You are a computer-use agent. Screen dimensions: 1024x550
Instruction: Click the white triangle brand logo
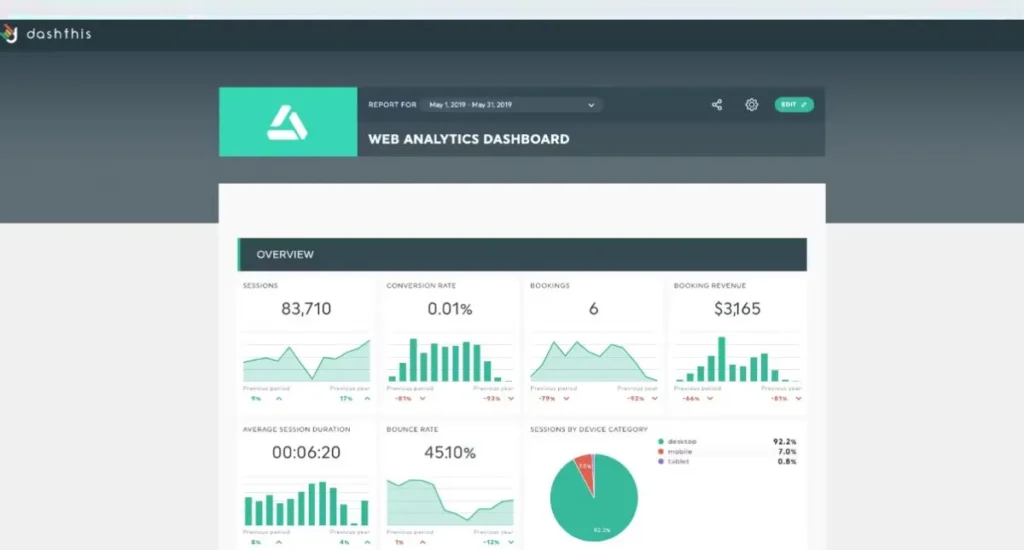click(x=287, y=122)
